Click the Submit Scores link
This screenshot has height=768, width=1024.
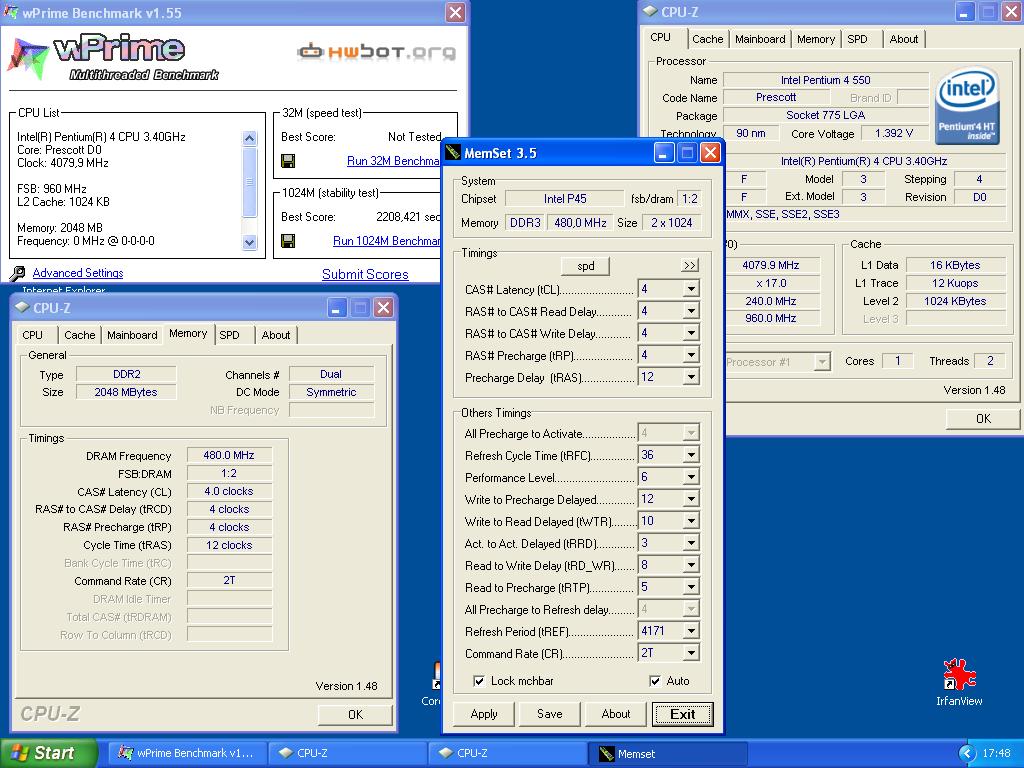click(365, 274)
